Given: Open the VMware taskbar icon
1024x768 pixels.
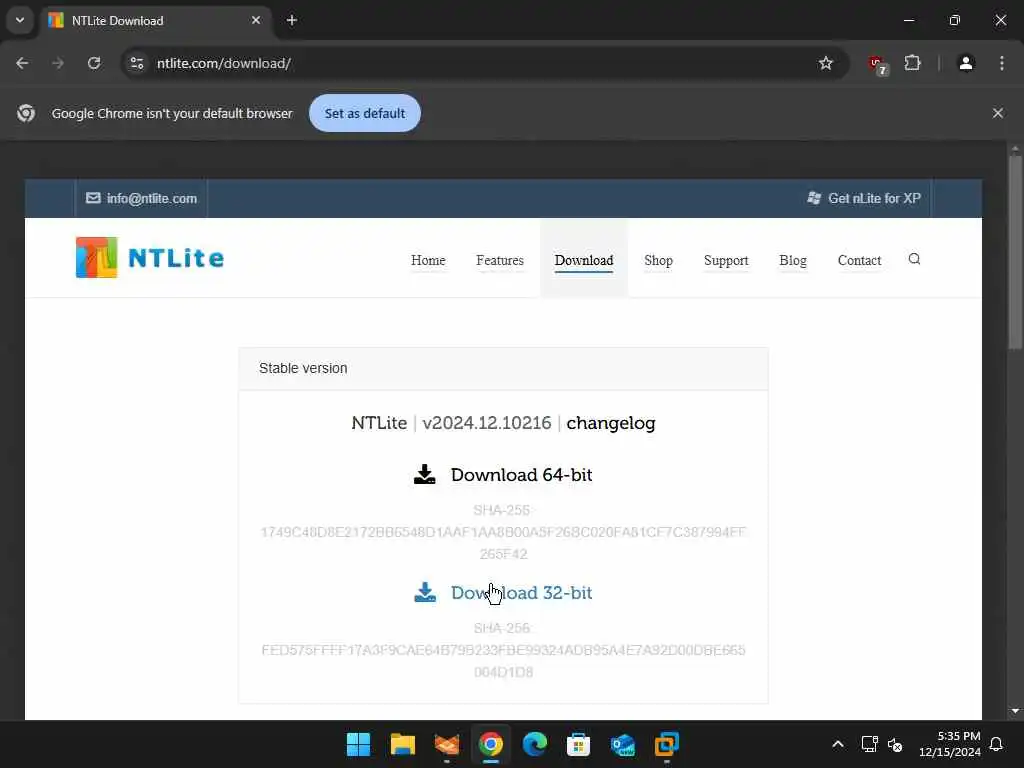Looking at the screenshot, I should [x=667, y=744].
